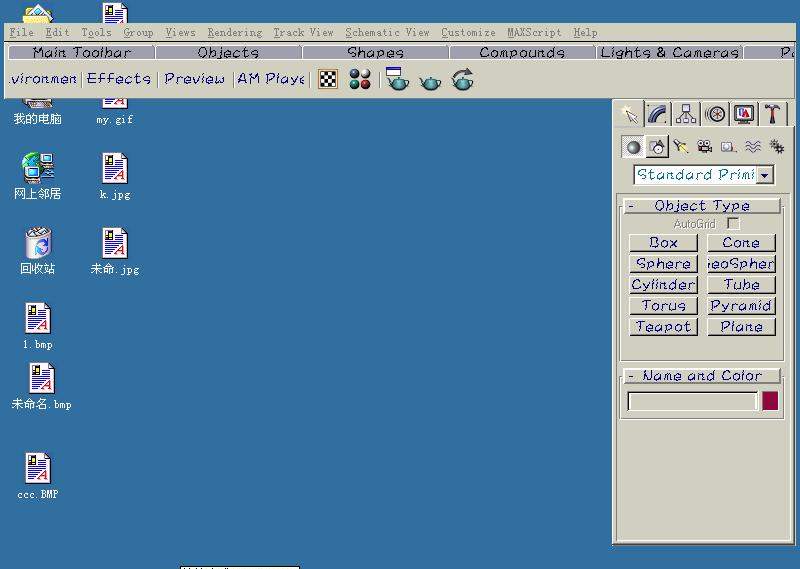800x569 pixels.
Task: Open the Material Editor four-spheres icon
Action: tap(360, 79)
